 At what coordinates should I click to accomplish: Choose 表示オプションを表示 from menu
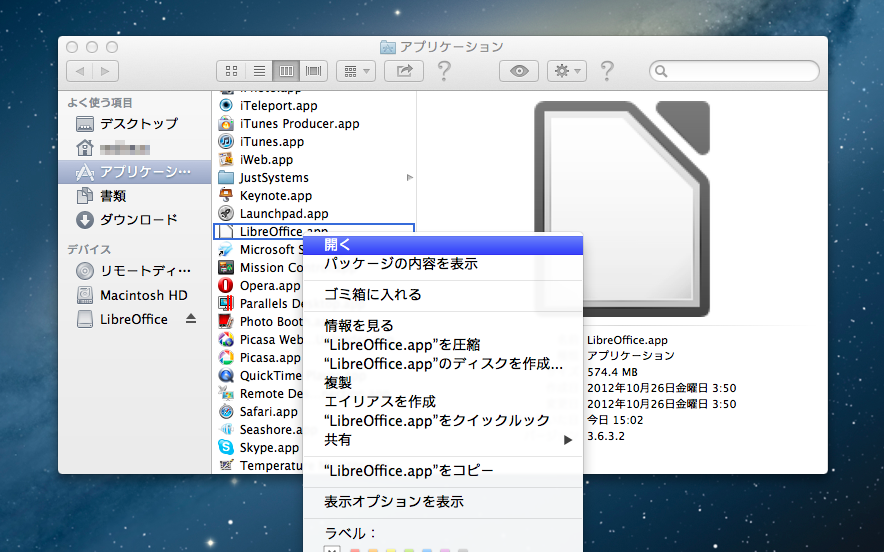tap(443, 502)
